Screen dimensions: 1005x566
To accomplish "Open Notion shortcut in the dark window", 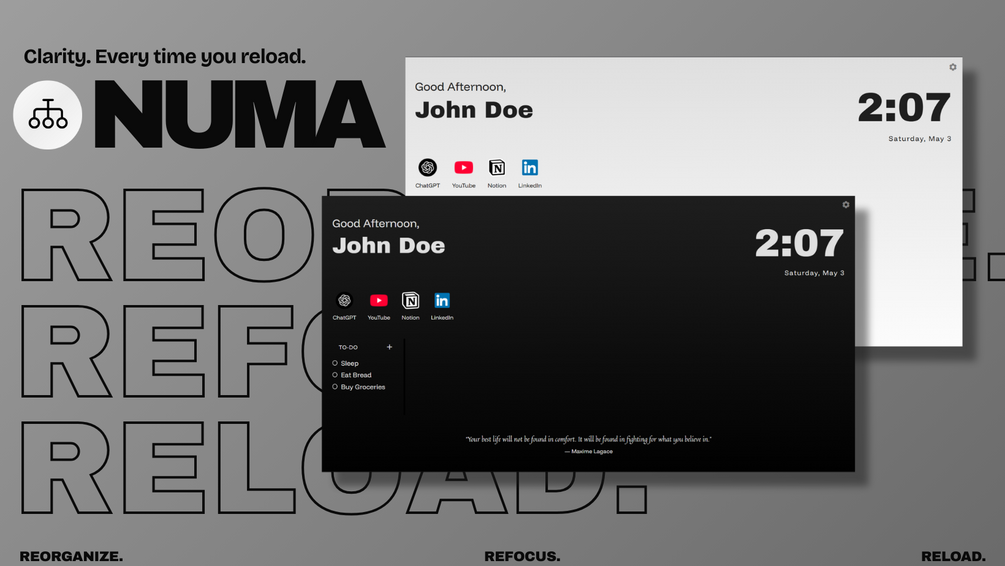I will (410, 301).
